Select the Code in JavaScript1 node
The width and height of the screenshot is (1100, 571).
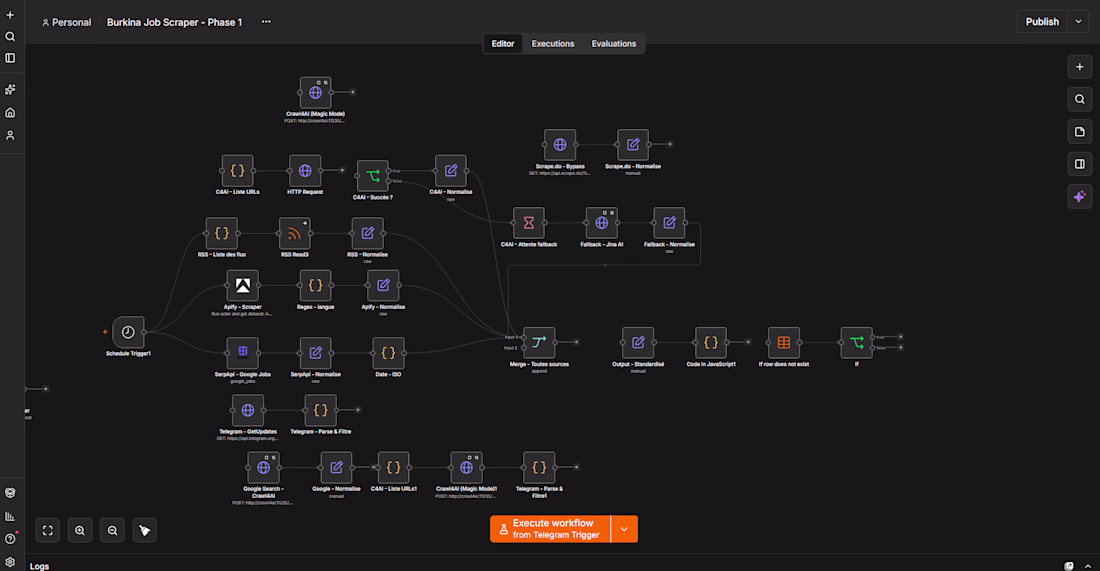[x=711, y=342]
